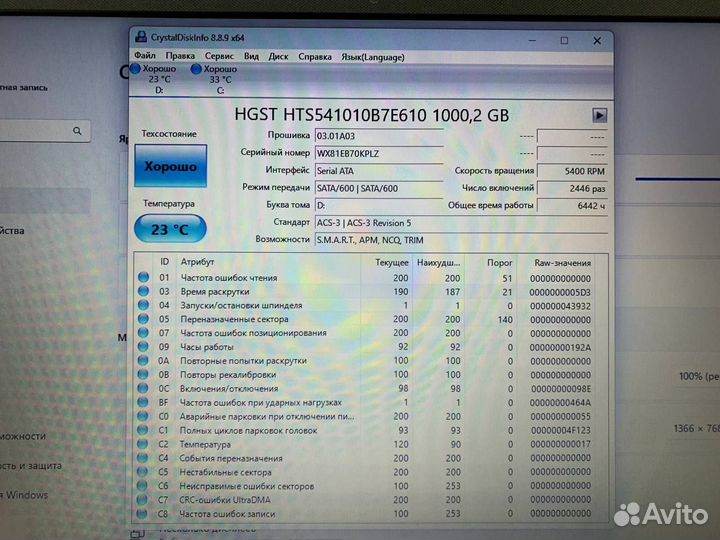This screenshot has height=540, width=720.
Task: Click the 23 °C temperature button
Action: point(170,229)
